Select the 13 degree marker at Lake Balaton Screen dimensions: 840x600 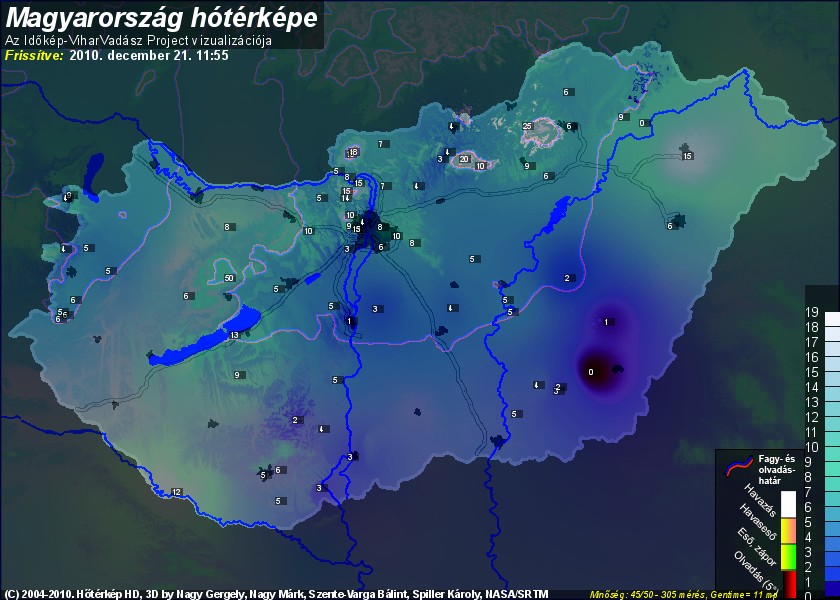(x=234, y=335)
